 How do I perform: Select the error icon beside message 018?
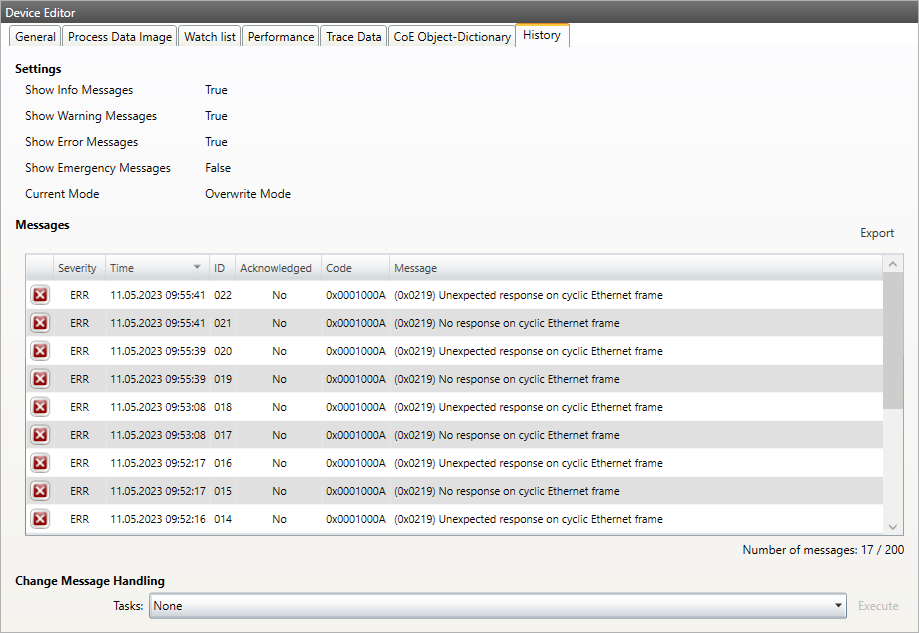[40, 407]
